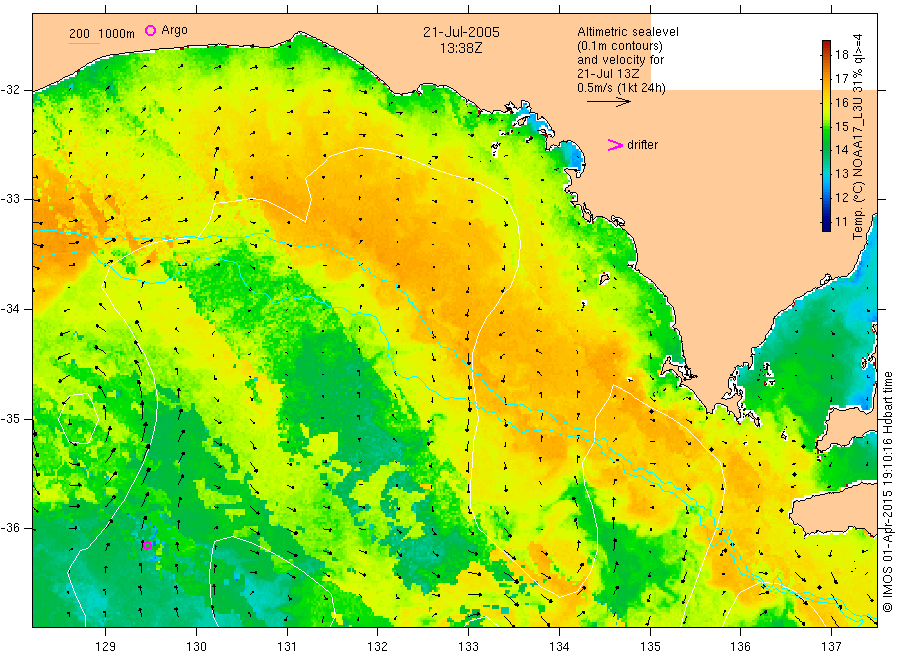Click the magenta Argo circle in the legend

click(150, 30)
